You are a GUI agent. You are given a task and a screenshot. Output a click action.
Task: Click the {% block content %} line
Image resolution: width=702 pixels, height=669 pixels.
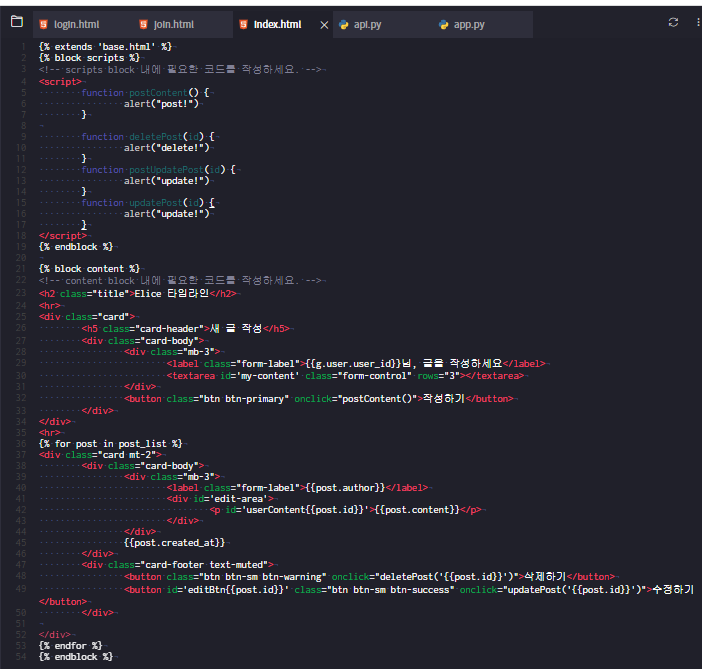click(89, 269)
